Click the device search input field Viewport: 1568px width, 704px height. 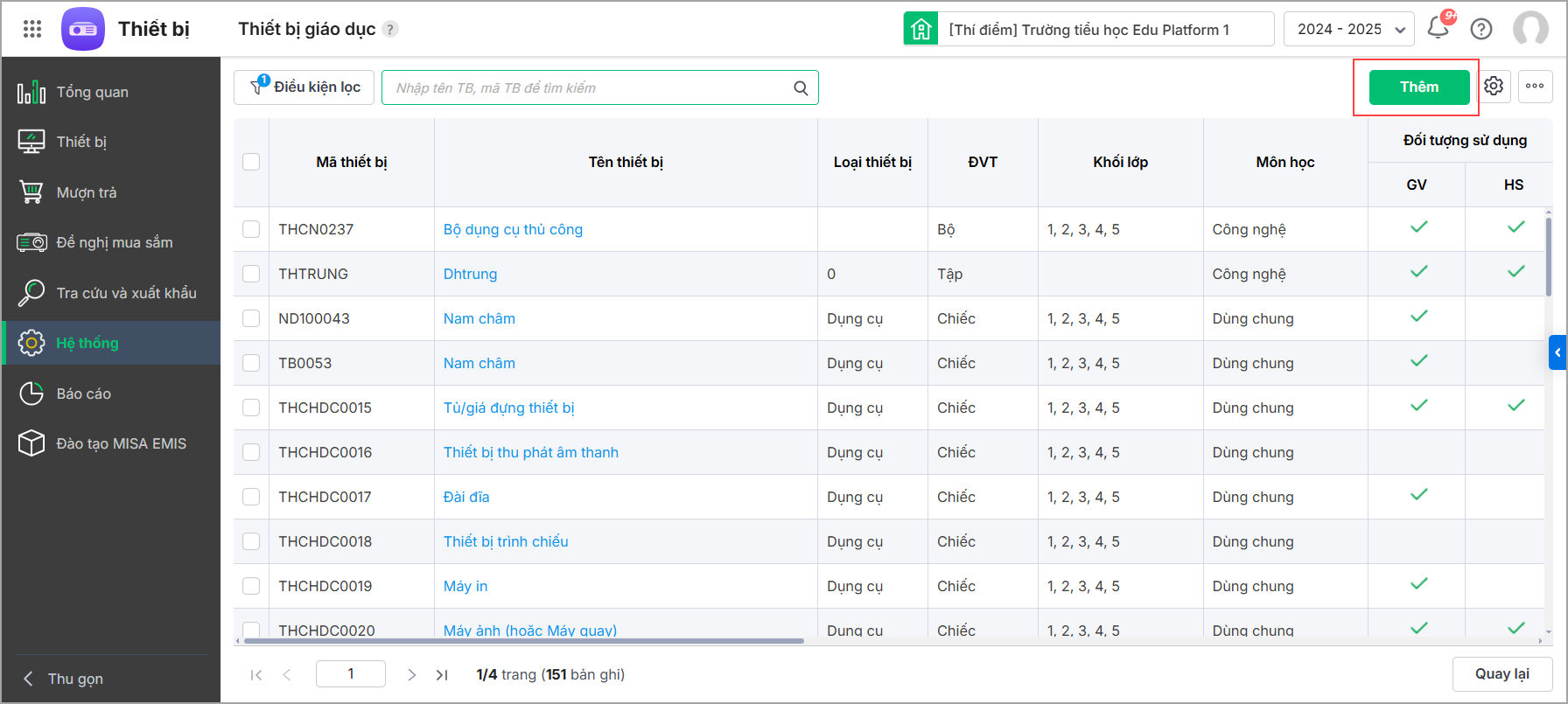pyautogui.click(x=586, y=87)
